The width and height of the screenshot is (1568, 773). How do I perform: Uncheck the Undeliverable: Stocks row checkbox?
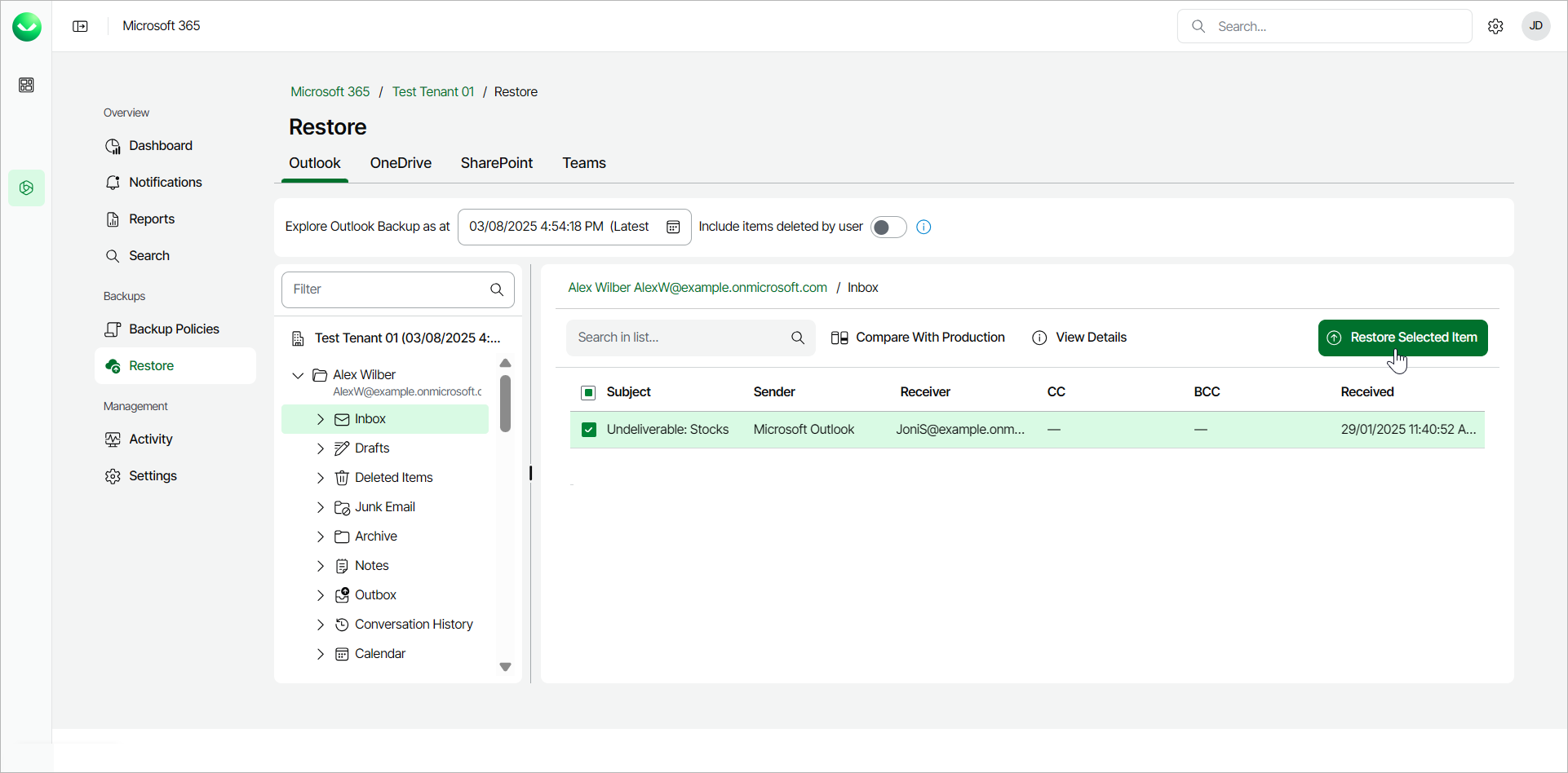pyautogui.click(x=589, y=430)
